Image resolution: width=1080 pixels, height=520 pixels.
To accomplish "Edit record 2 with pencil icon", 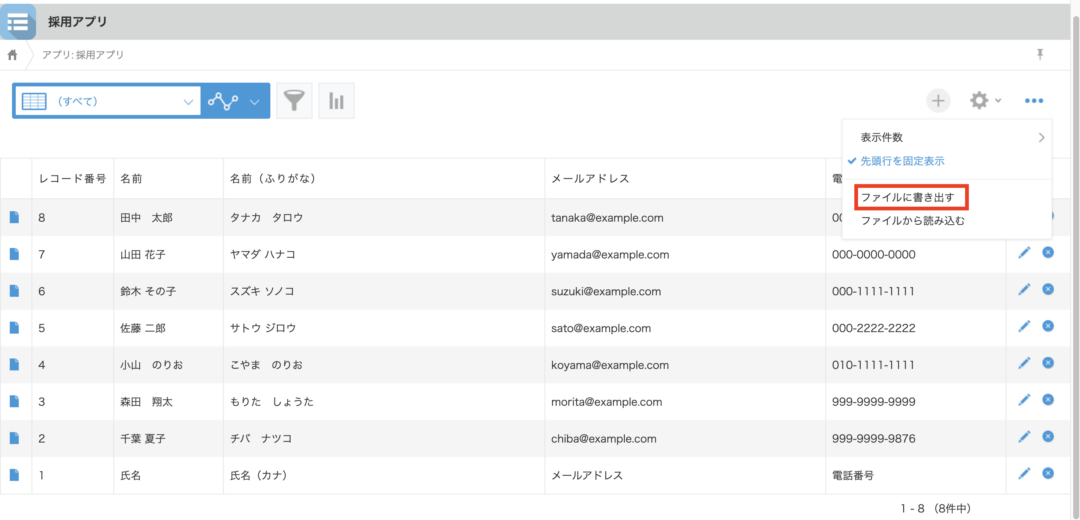I will pyautogui.click(x=1024, y=437).
